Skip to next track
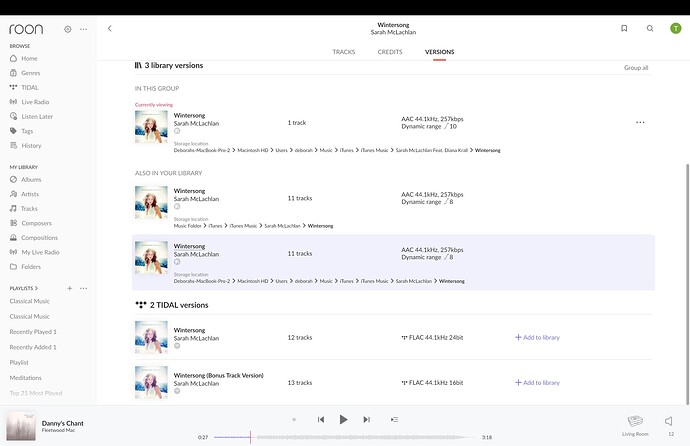The image size is (690, 446). (367, 420)
